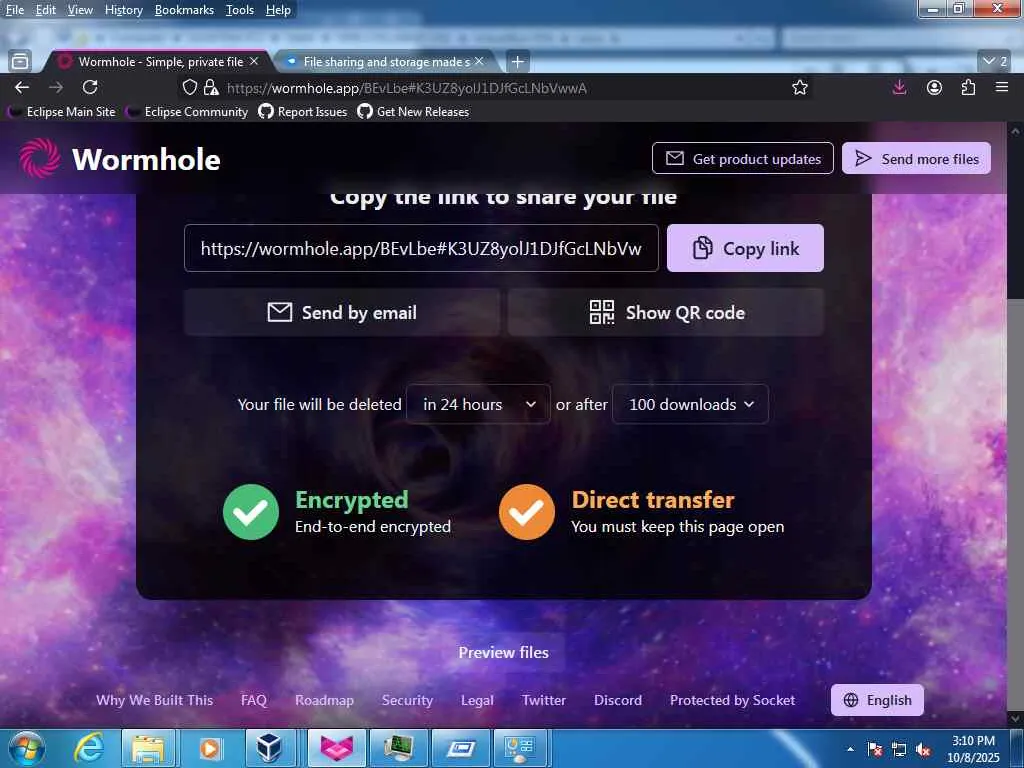The image size is (1024, 768).
Task: Switch to the Wormhole tab
Action: (x=157, y=61)
